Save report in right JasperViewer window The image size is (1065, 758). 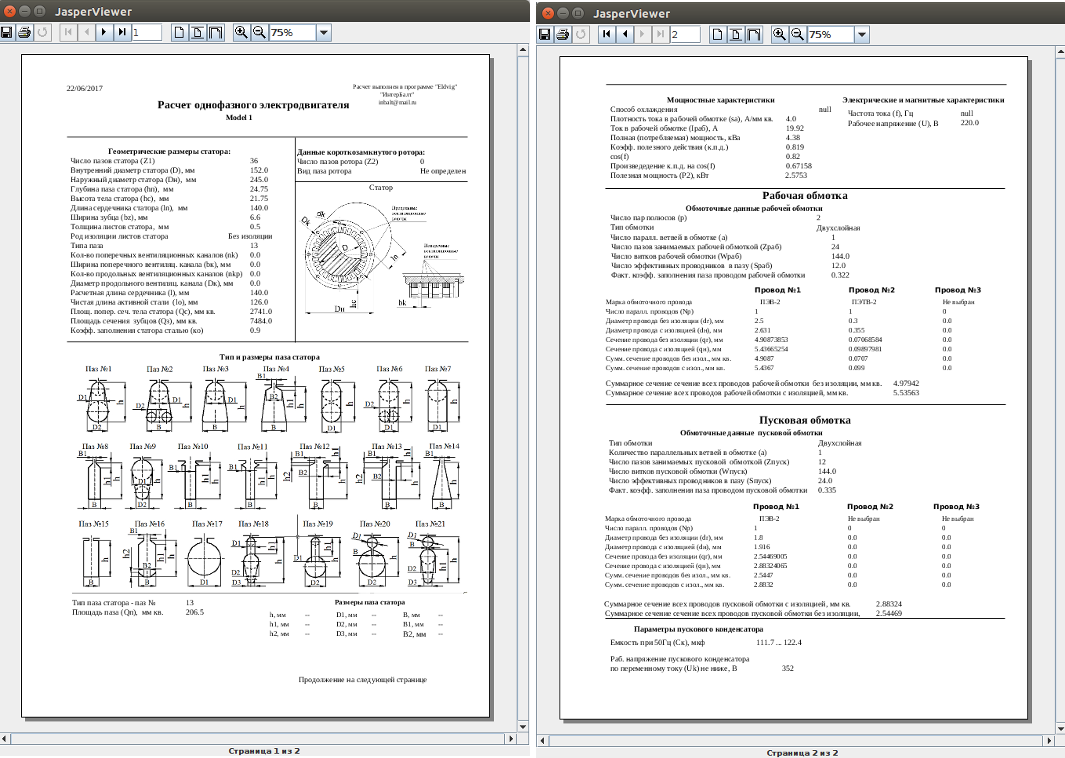(x=545, y=34)
